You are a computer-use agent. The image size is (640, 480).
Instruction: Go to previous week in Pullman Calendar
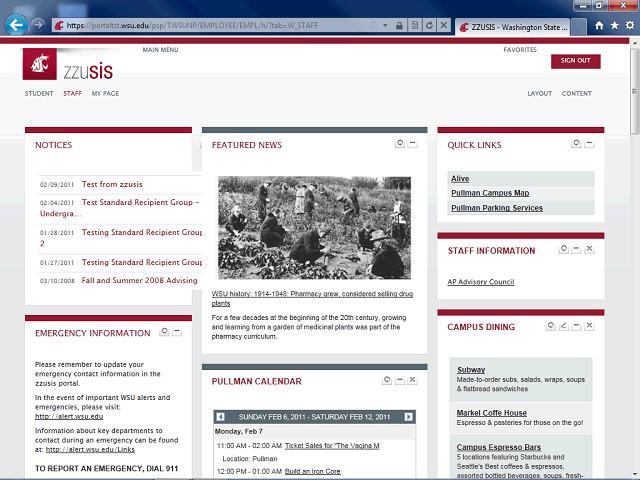(x=220, y=417)
